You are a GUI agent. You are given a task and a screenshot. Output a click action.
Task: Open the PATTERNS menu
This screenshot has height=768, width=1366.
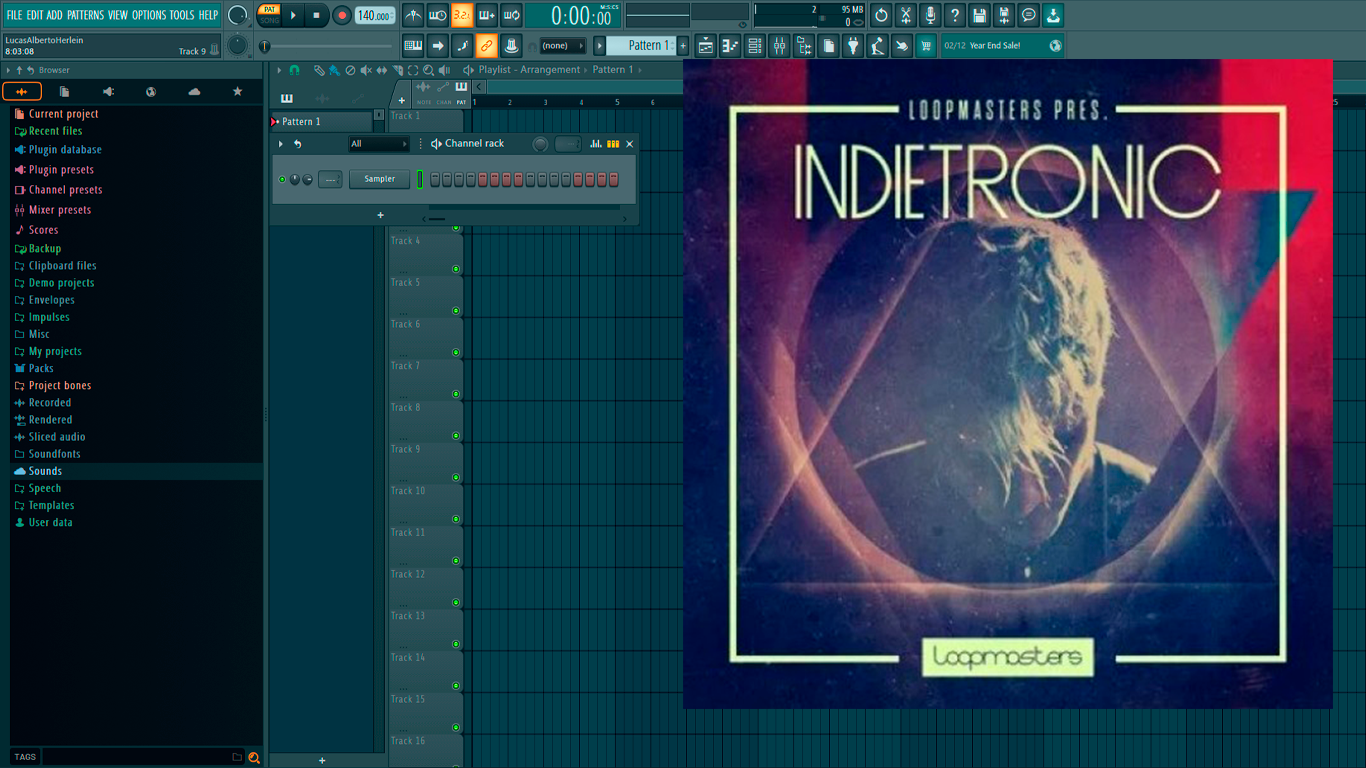(85, 15)
